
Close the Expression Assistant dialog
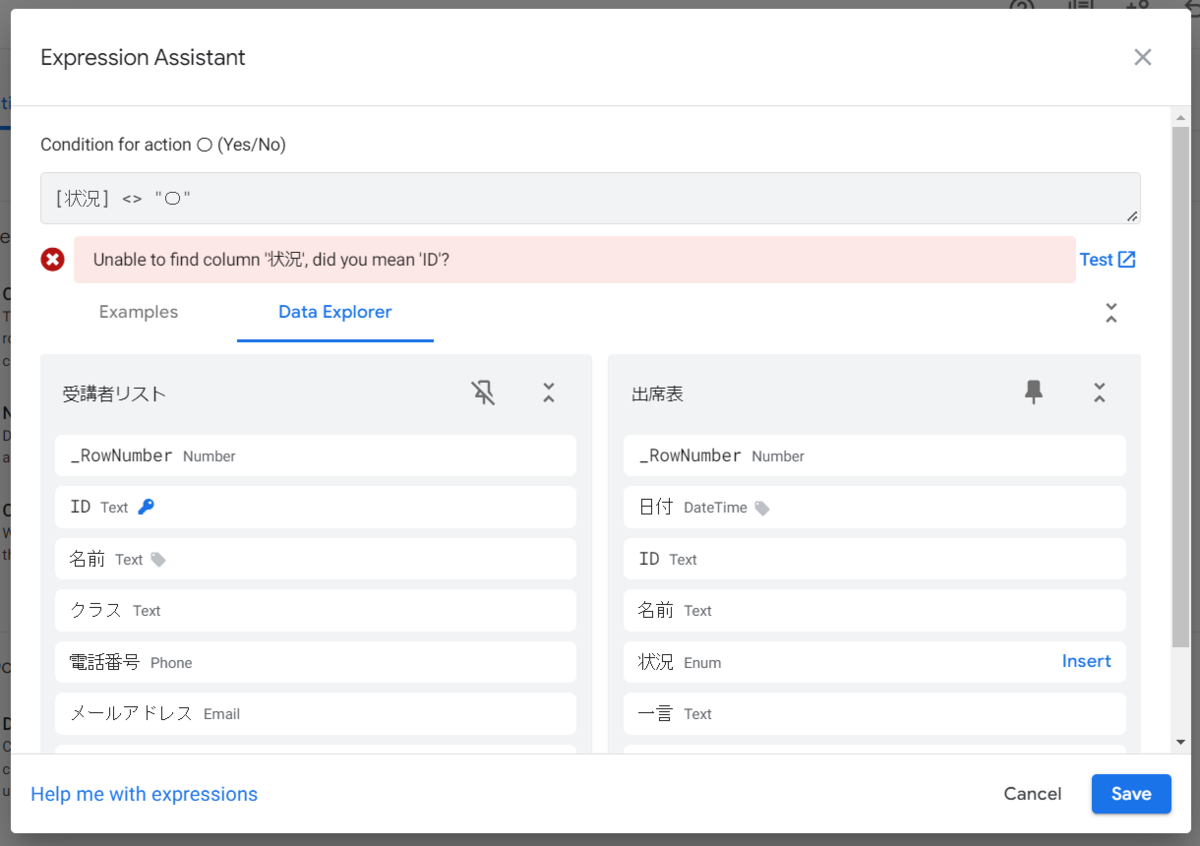[x=1143, y=58]
